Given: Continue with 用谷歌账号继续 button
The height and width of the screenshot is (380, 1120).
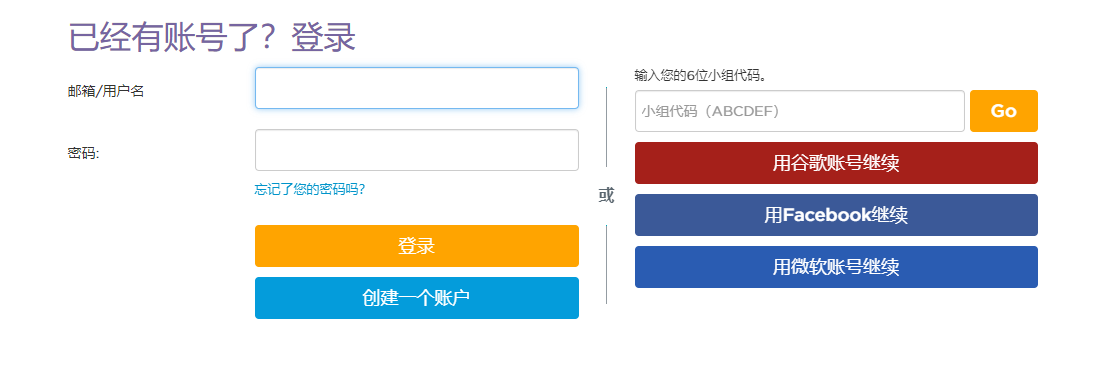Looking at the screenshot, I should [836, 163].
